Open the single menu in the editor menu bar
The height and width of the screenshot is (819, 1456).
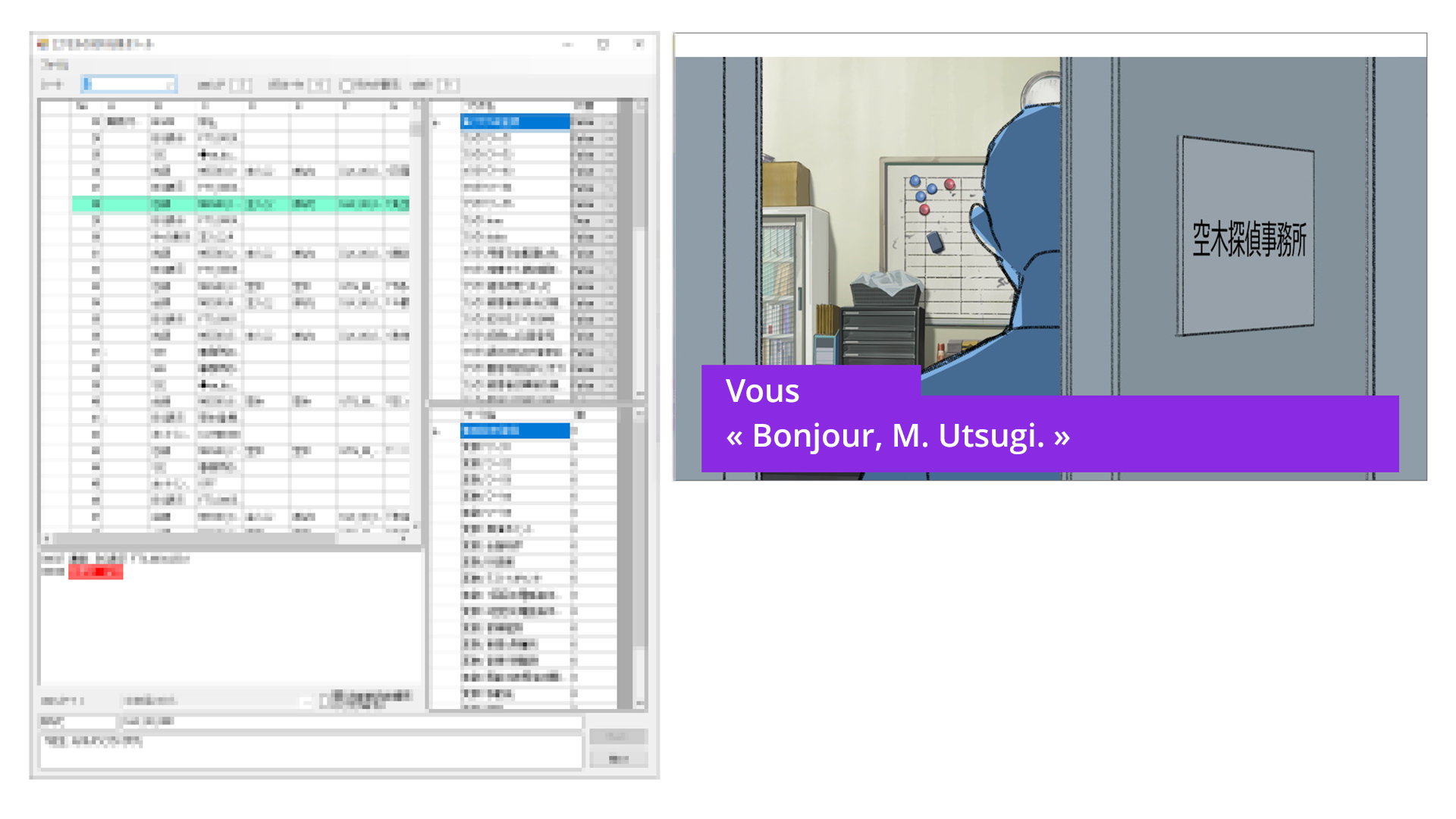pos(54,65)
